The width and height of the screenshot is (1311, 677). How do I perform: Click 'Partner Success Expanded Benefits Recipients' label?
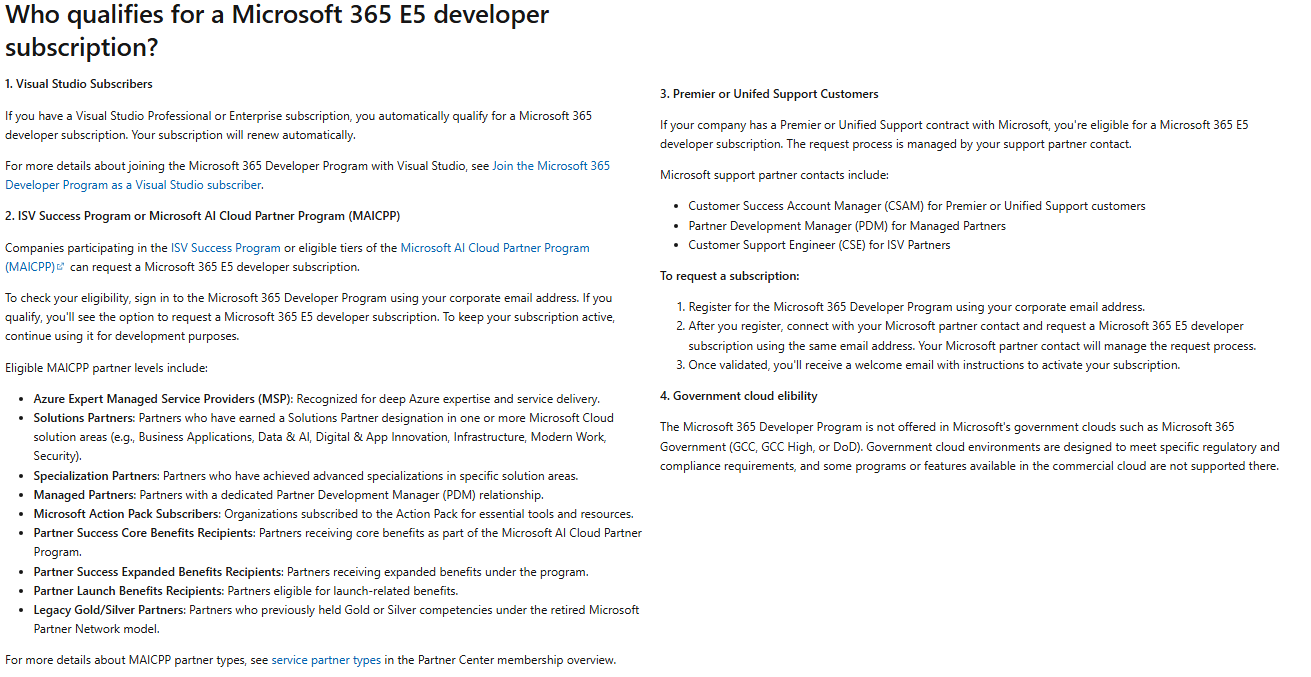[x=158, y=572]
